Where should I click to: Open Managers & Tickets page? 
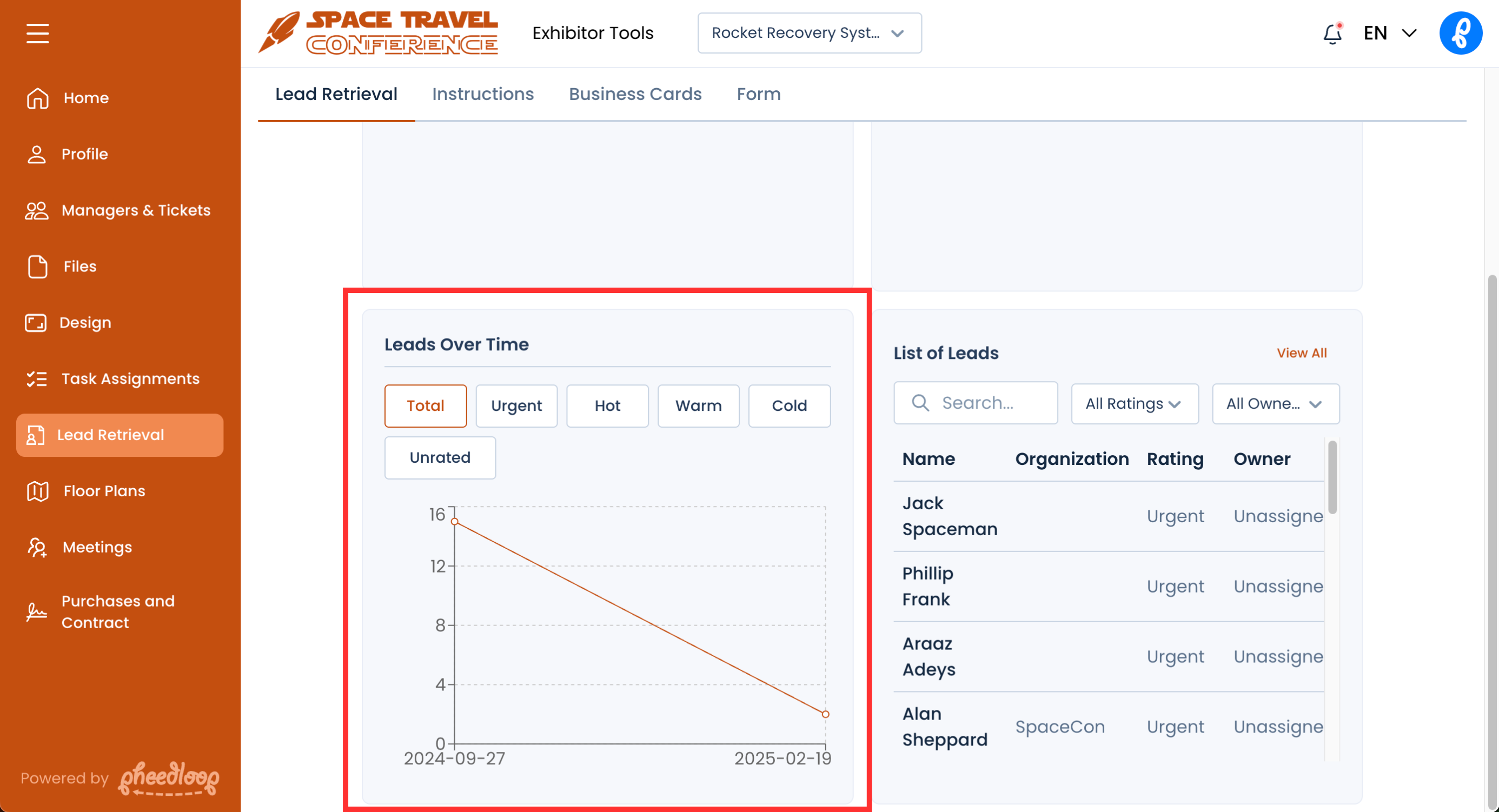click(136, 210)
